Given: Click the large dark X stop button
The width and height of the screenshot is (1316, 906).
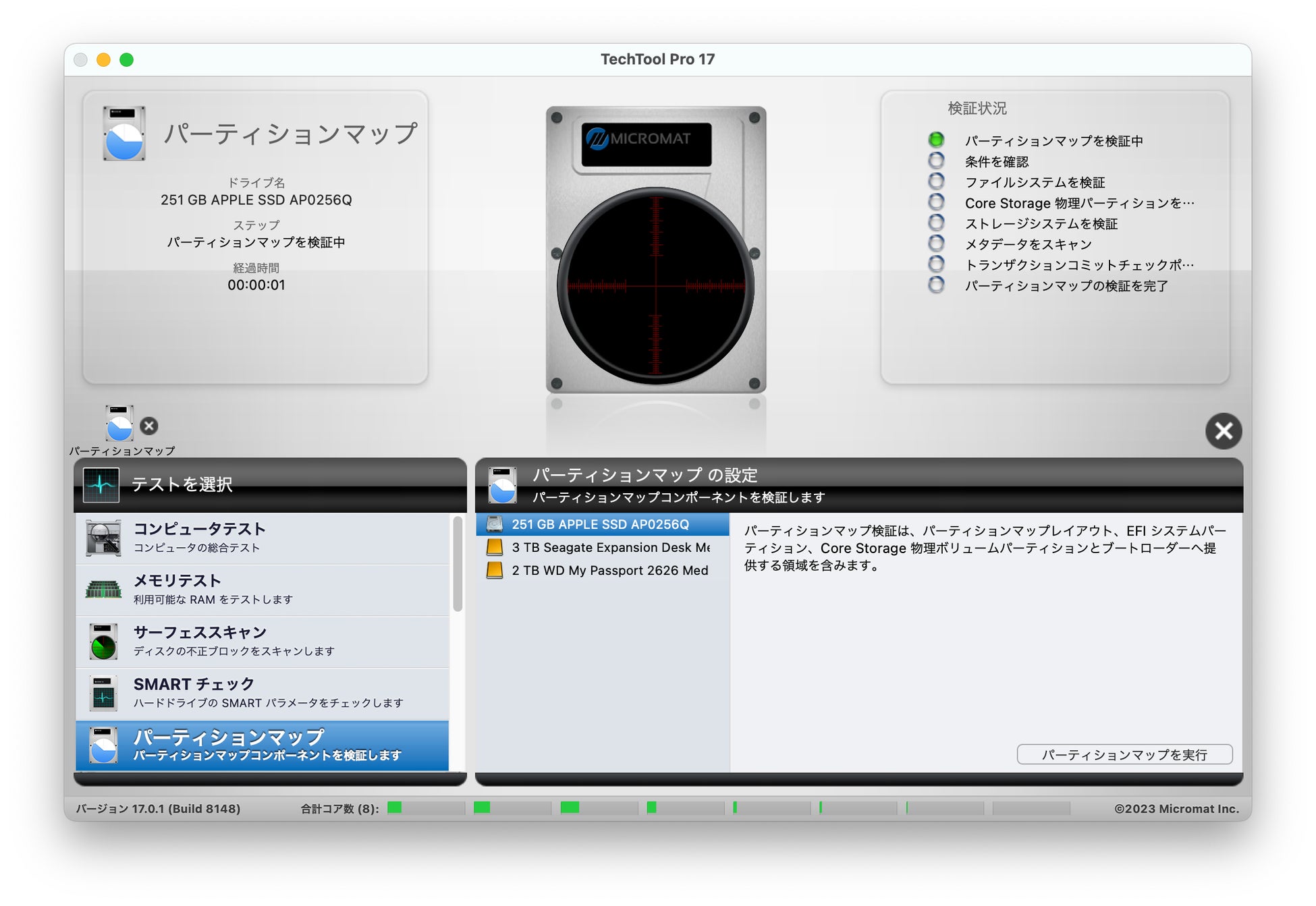Looking at the screenshot, I should click(1223, 430).
